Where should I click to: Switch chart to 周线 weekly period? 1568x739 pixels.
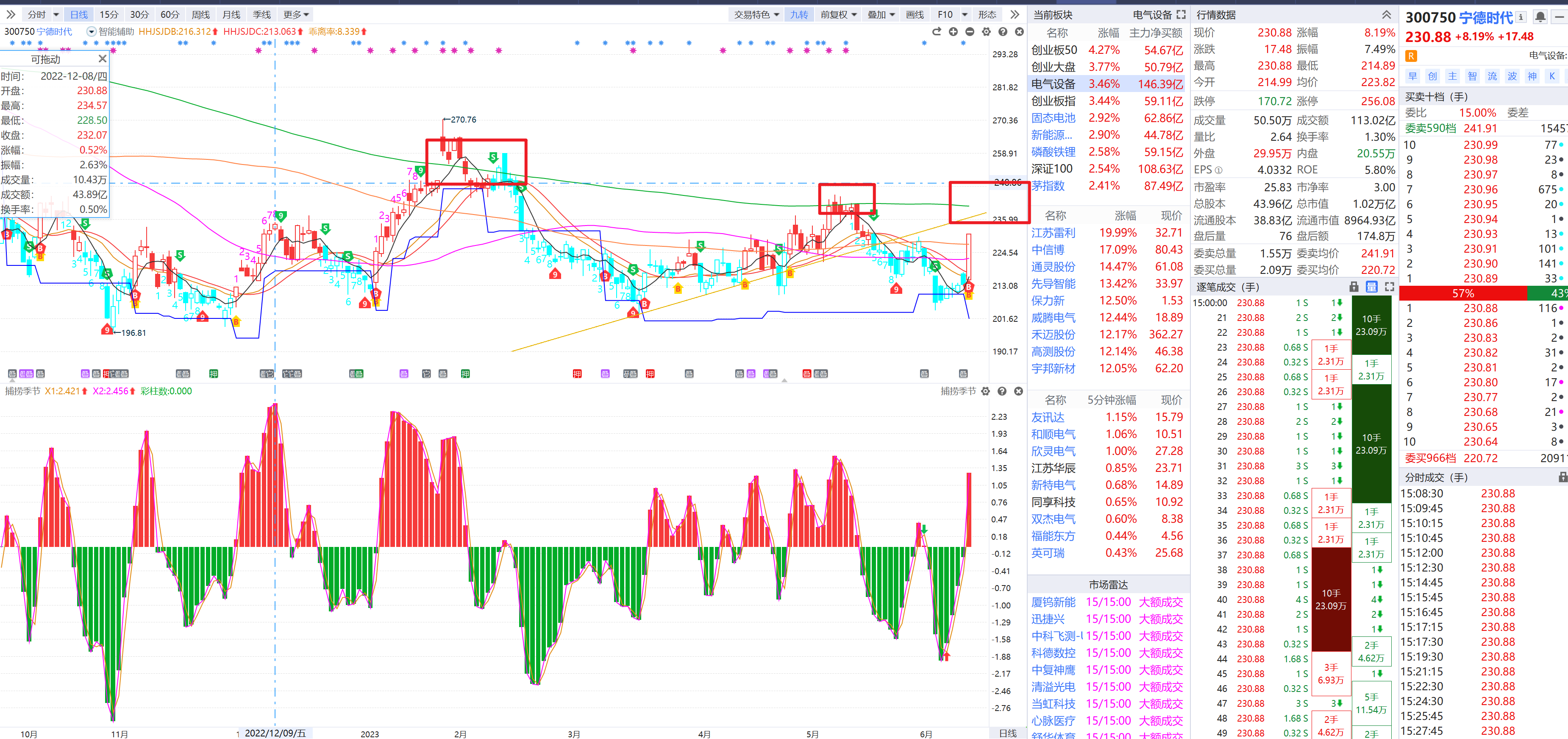[200, 14]
